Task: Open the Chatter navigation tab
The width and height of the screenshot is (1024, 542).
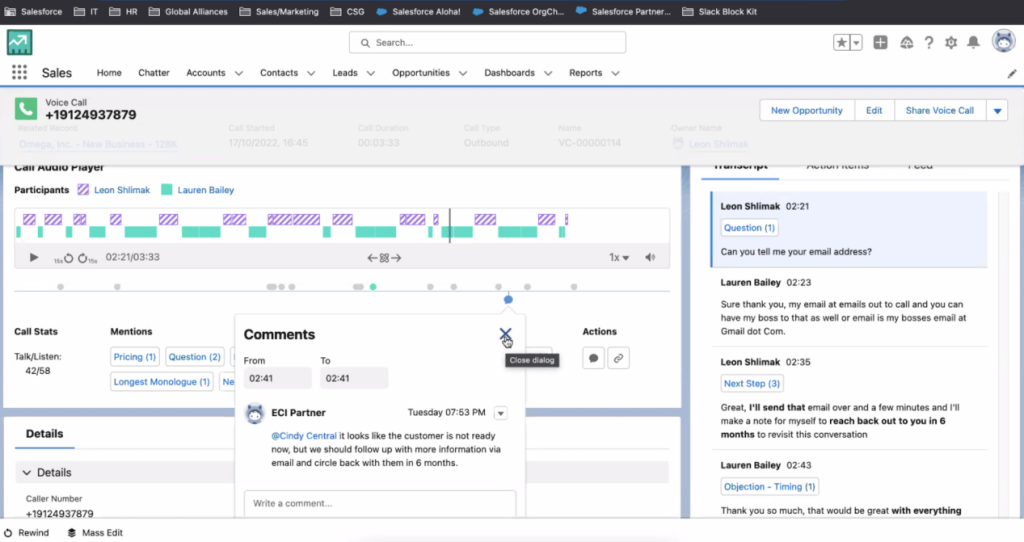Action: pos(154,73)
